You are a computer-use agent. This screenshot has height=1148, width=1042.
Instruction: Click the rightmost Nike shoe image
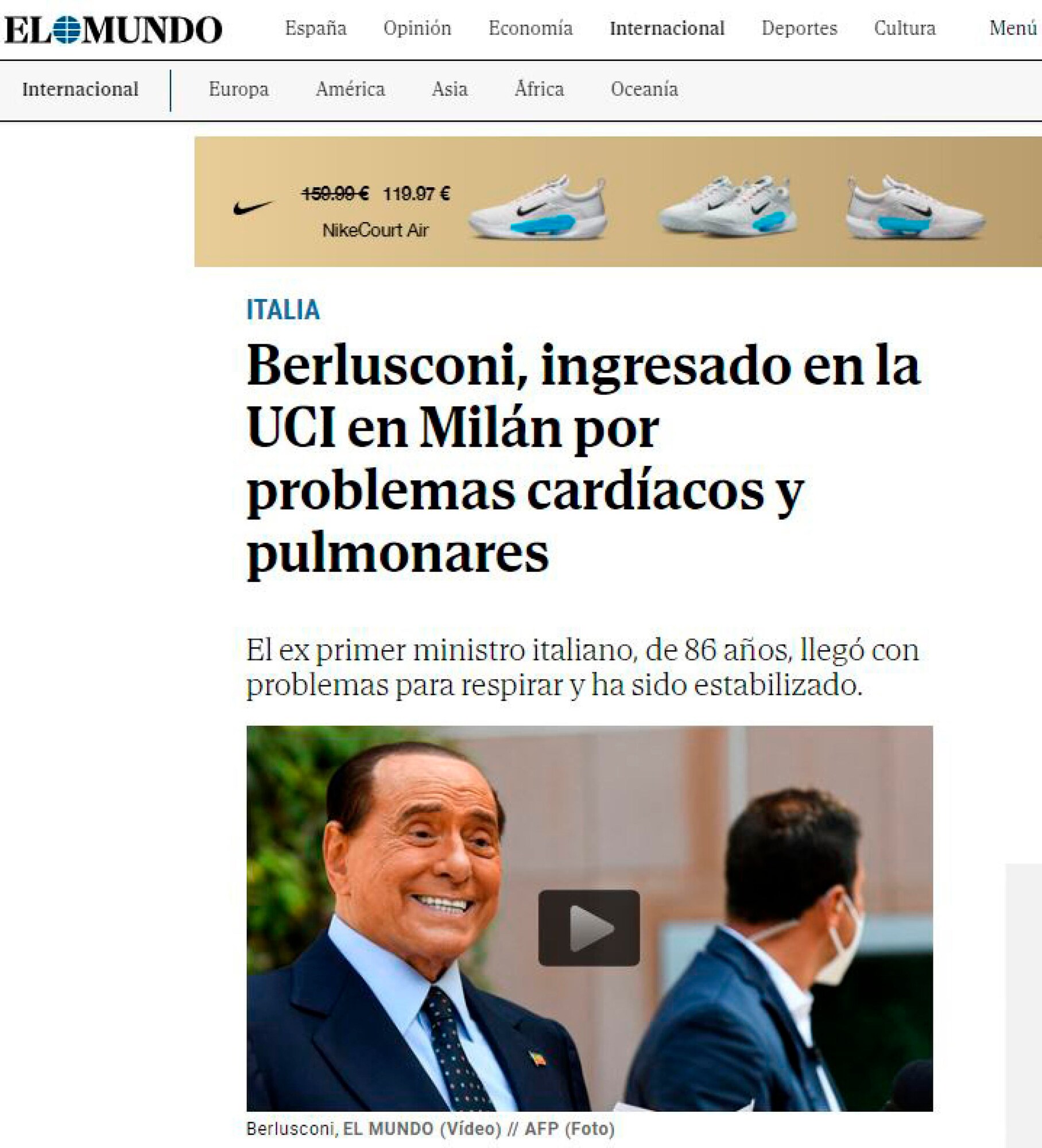[x=915, y=208]
